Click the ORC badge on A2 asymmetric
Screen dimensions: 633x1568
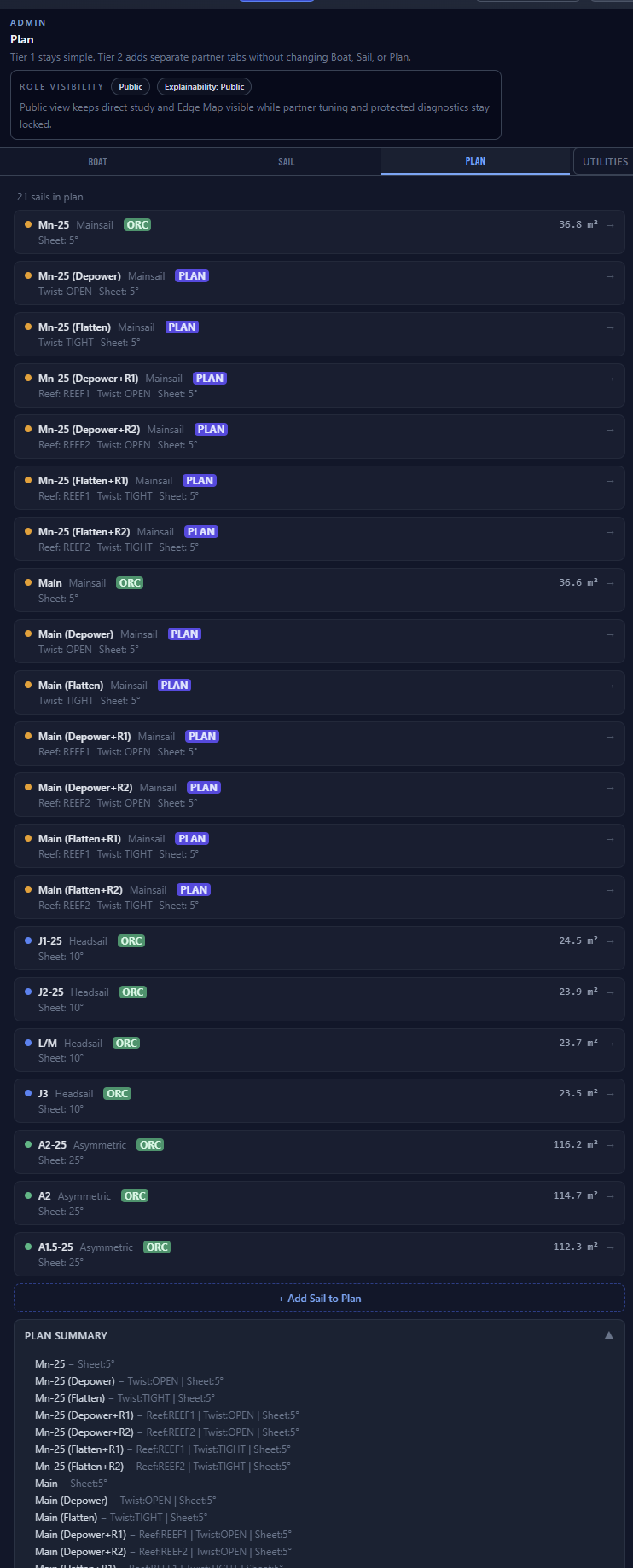click(x=134, y=1195)
